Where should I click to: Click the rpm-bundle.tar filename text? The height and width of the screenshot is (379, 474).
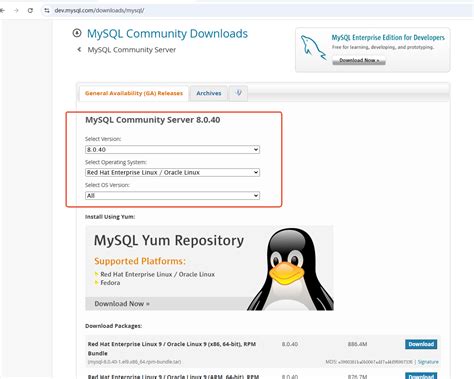point(134,362)
